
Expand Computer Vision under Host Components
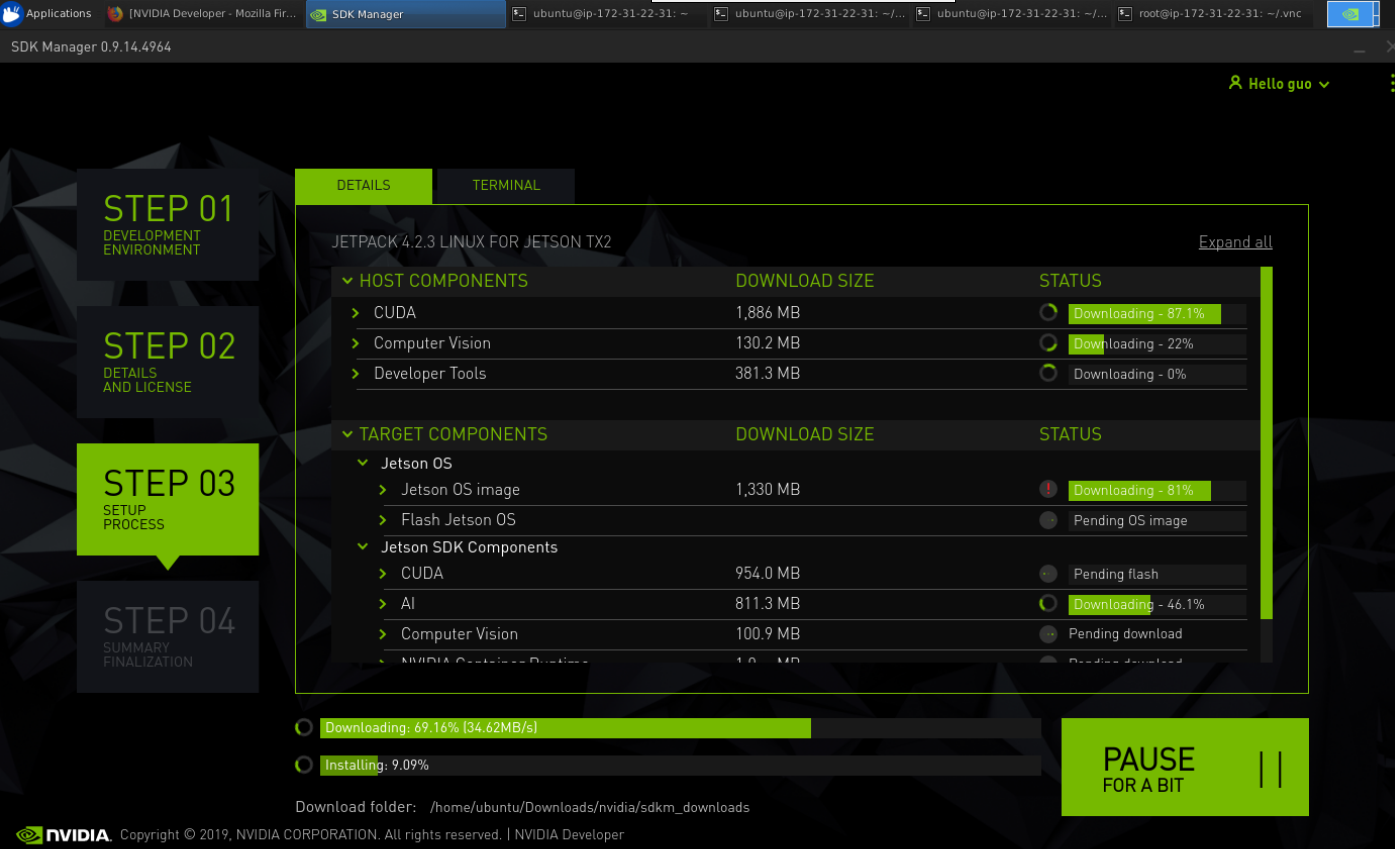(356, 343)
